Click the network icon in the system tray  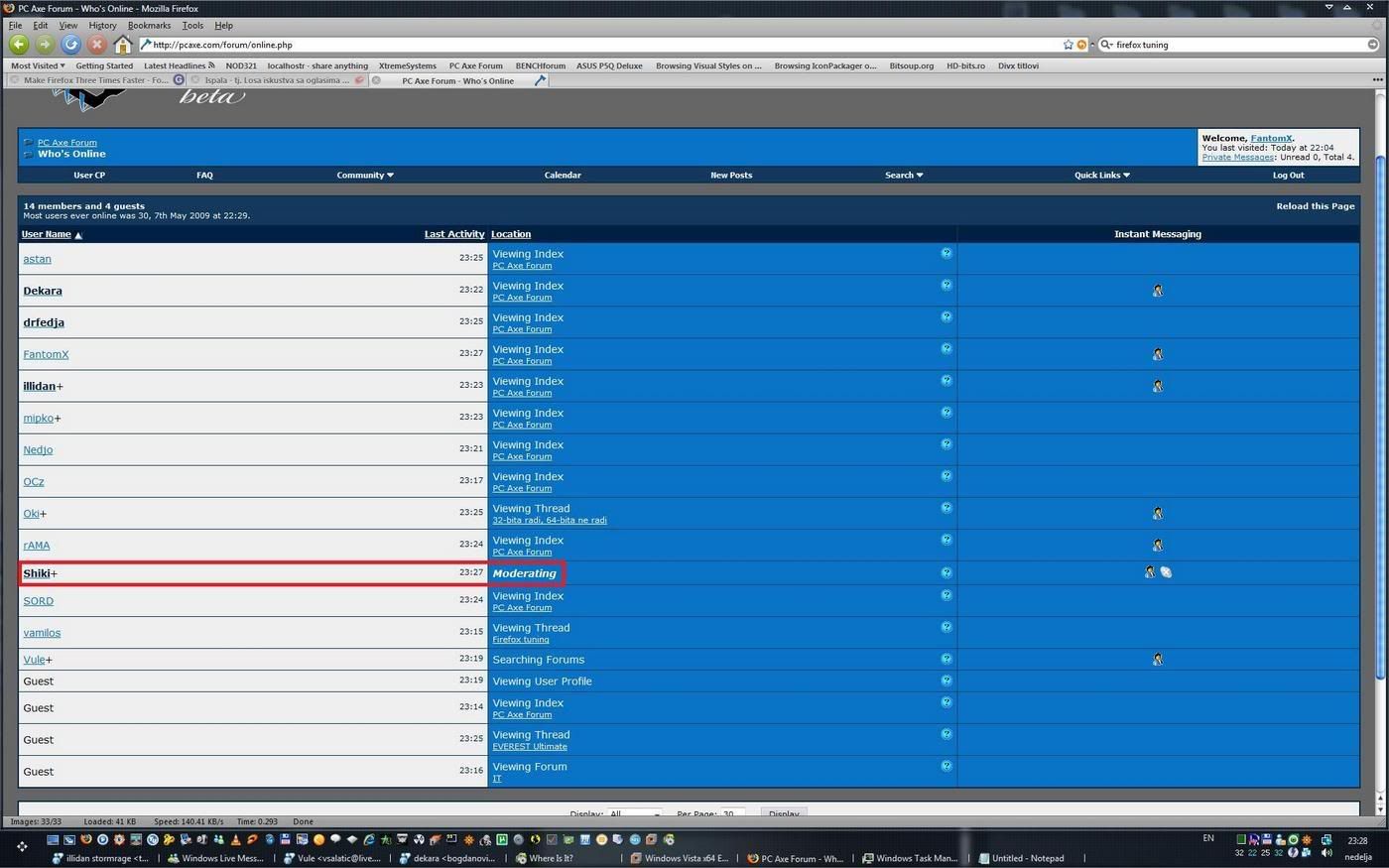1326,839
